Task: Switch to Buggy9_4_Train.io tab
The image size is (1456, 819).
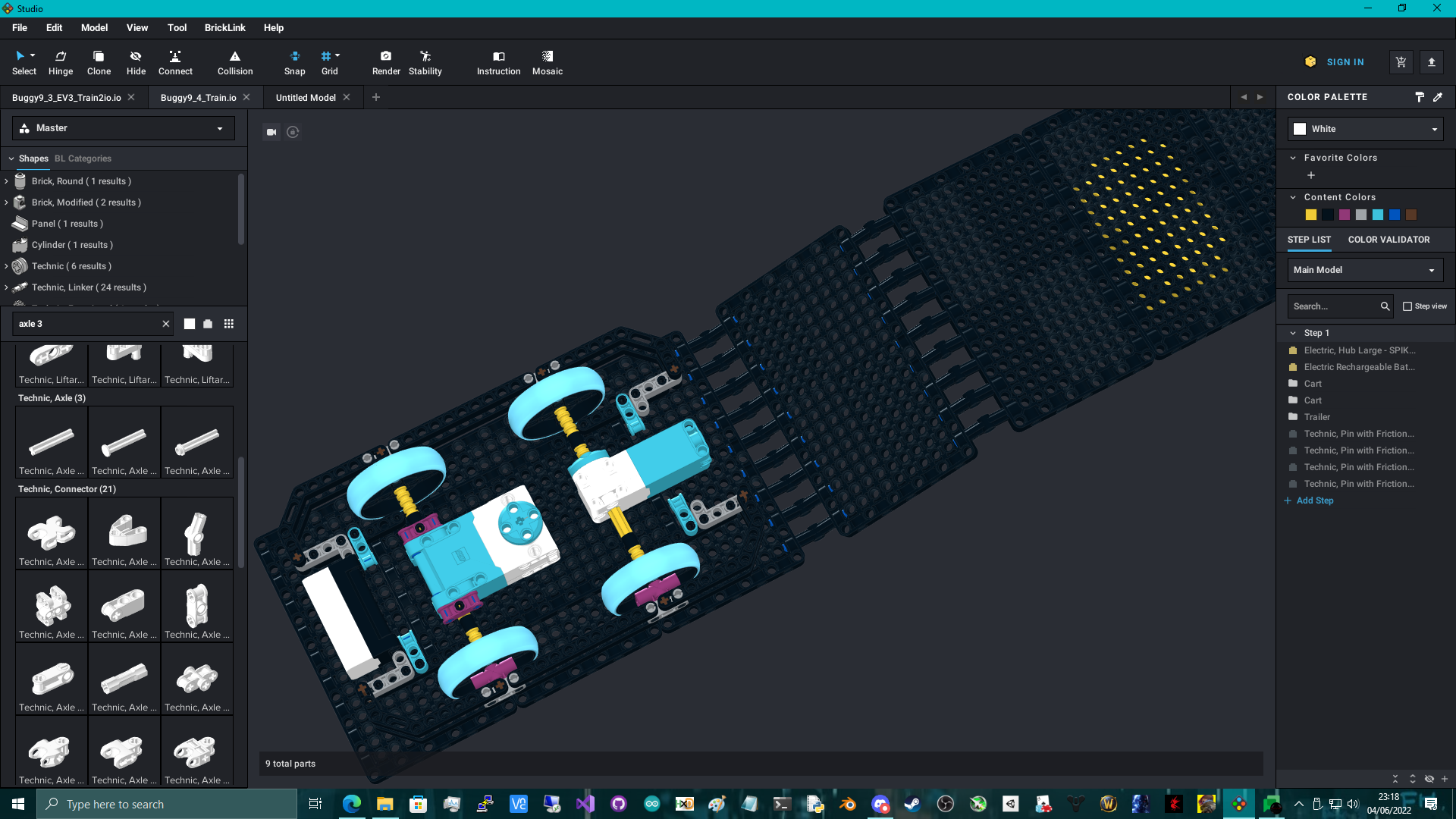Action: coord(198,98)
